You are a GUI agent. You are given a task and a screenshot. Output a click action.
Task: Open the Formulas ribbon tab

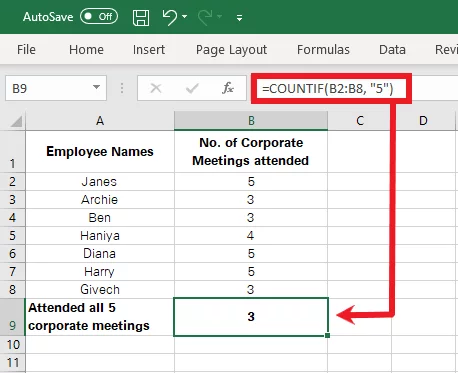pos(323,50)
